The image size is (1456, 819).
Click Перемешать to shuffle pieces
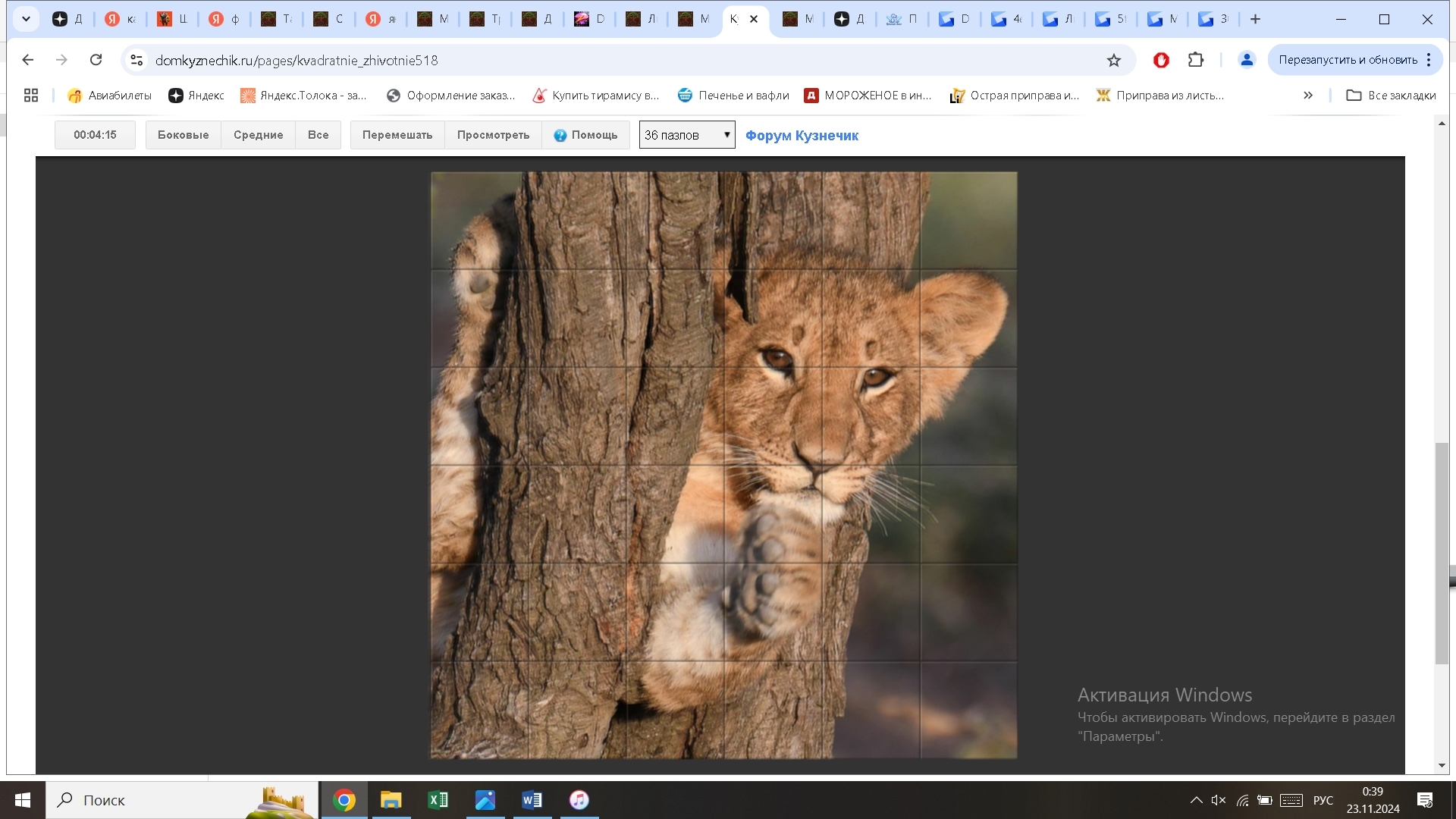pos(397,135)
